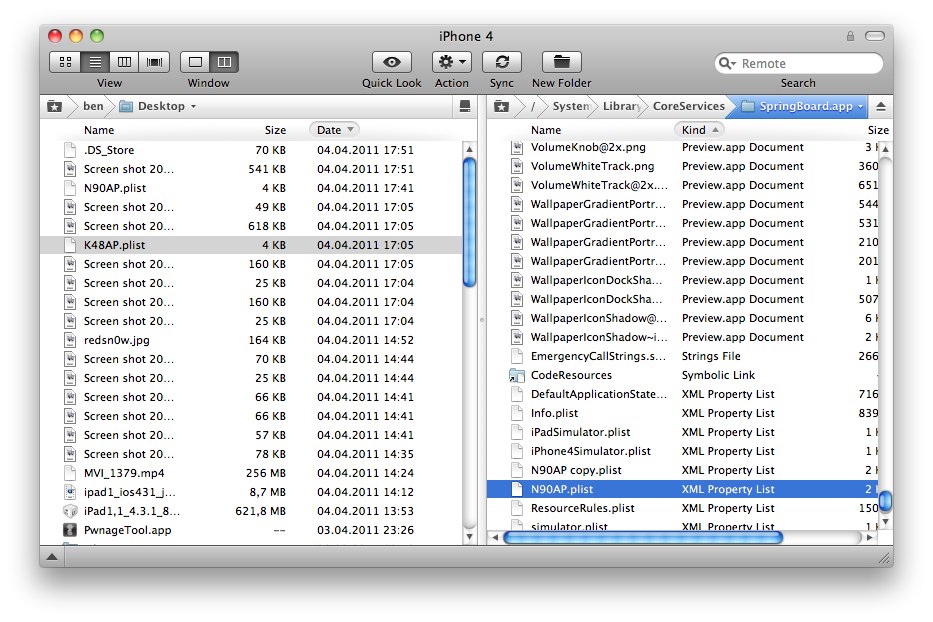Switch to column view mode
Viewport: 933px width, 622px height.
[124, 62]
